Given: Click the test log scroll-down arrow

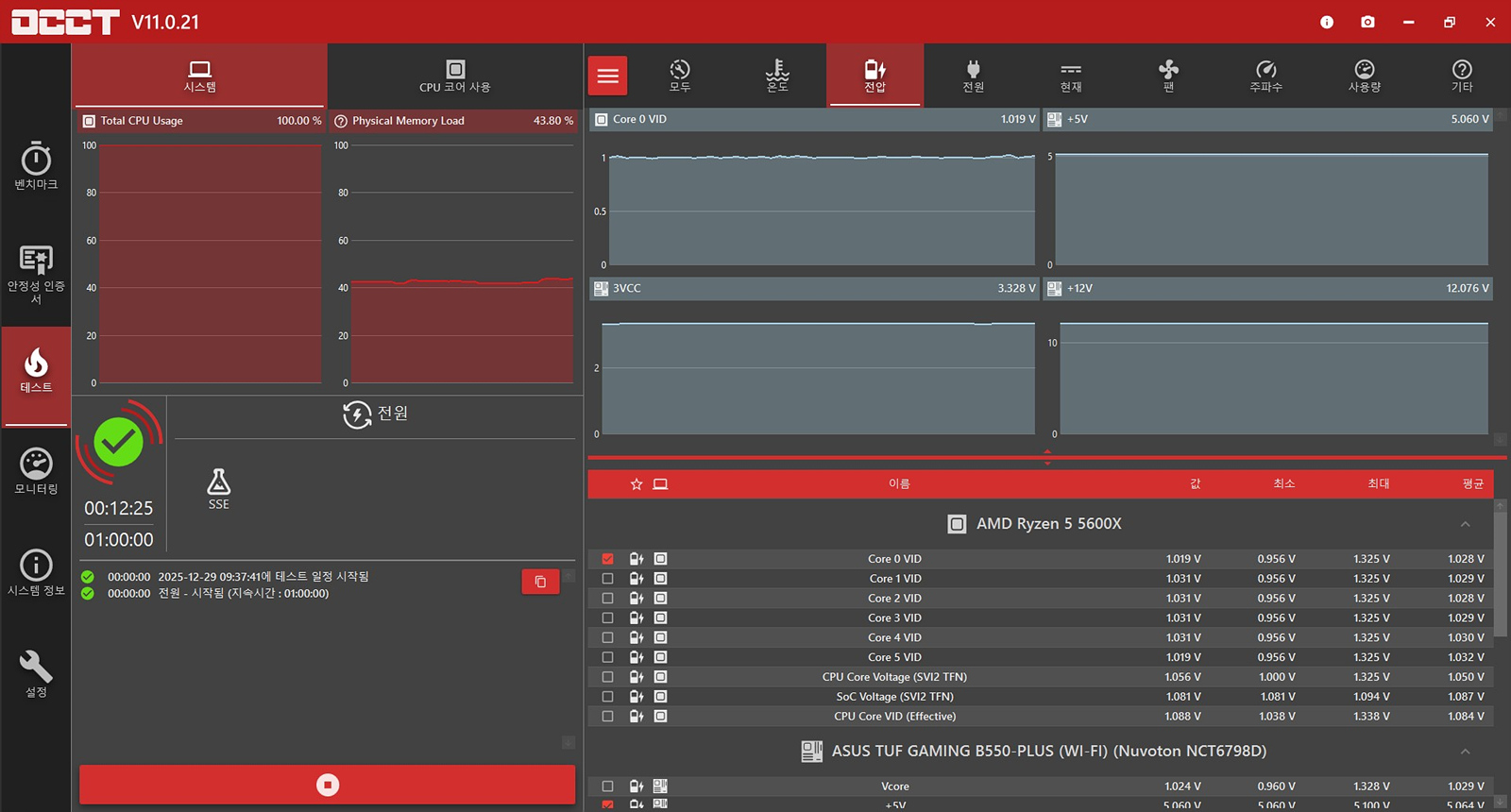Looking at the screenshot, I should pos(569,743).
